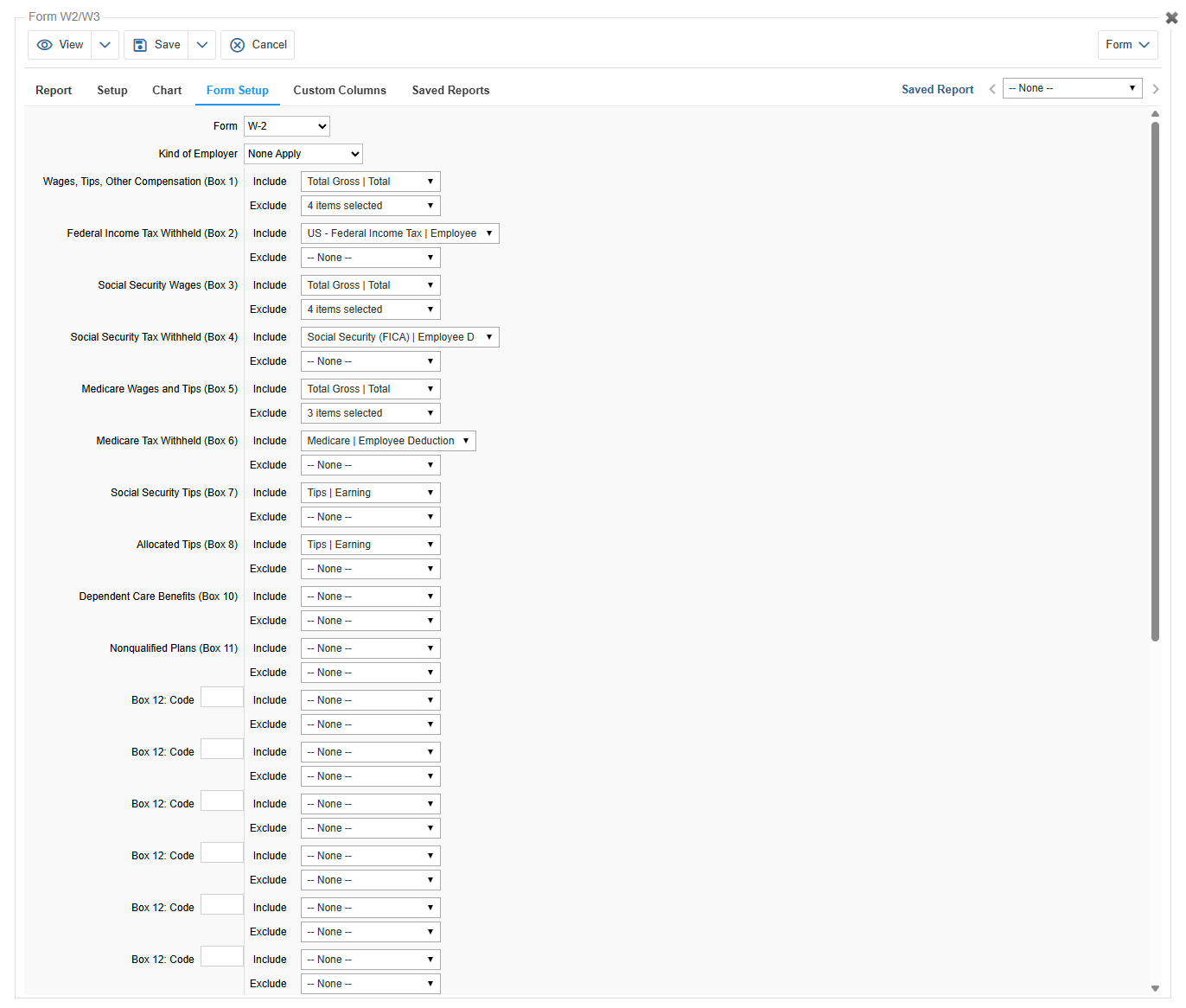Open first Box 12 Include dropdown
The width and height of the screenshot is (1186, 1008).
point(371,700)
